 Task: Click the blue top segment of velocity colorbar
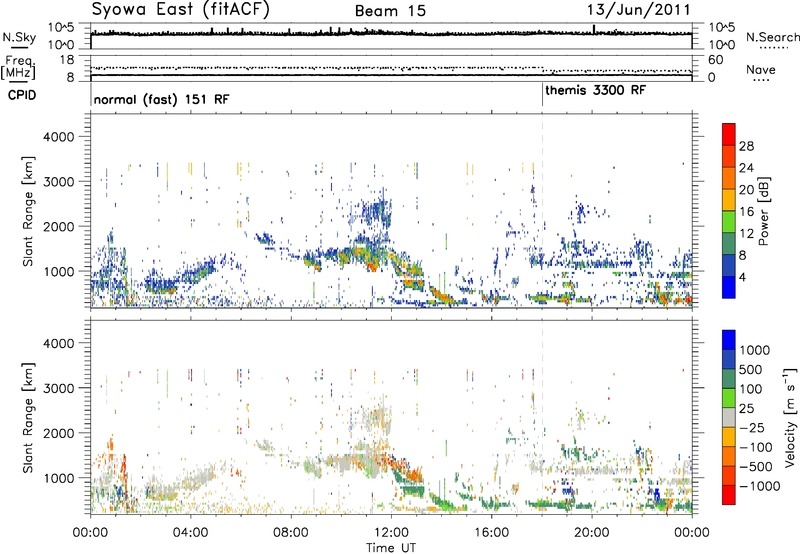pos(729,340)
